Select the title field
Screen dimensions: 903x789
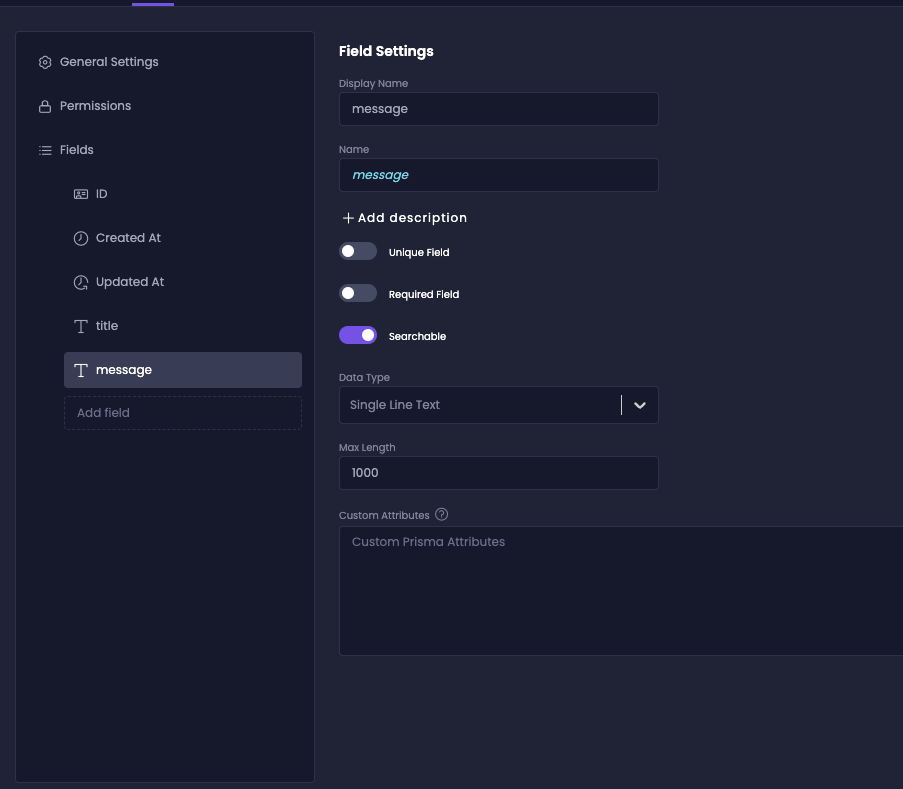point(107,326)
